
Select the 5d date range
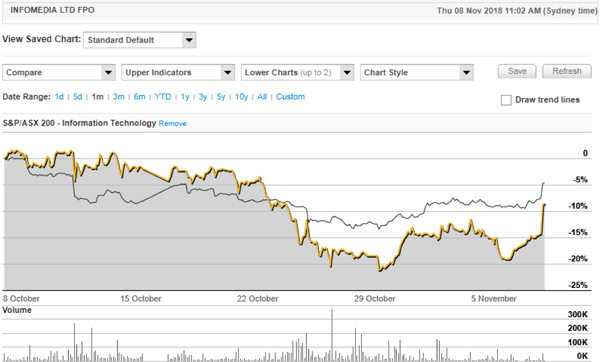[78, 97]
